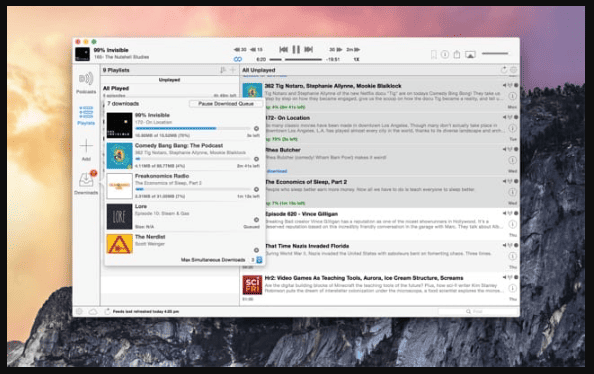Change the Max Simultaneous Downloads stepper
This screenshot has height=374, width=594.
[259, 260]
